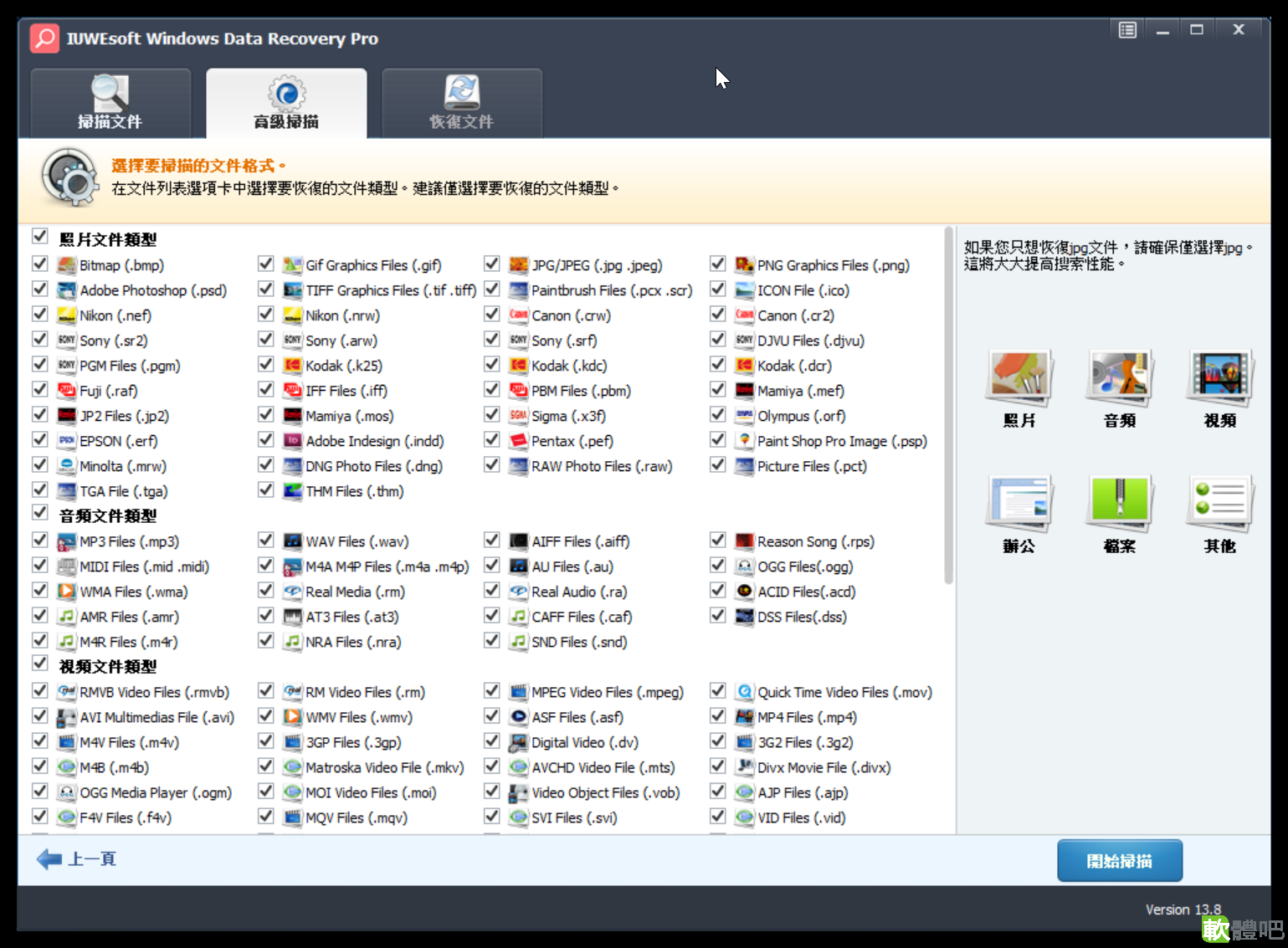Screen dimensions: 1288x948
Task: Uncheck WAV Files (.wav) checkbox
Action: point(266,540)
